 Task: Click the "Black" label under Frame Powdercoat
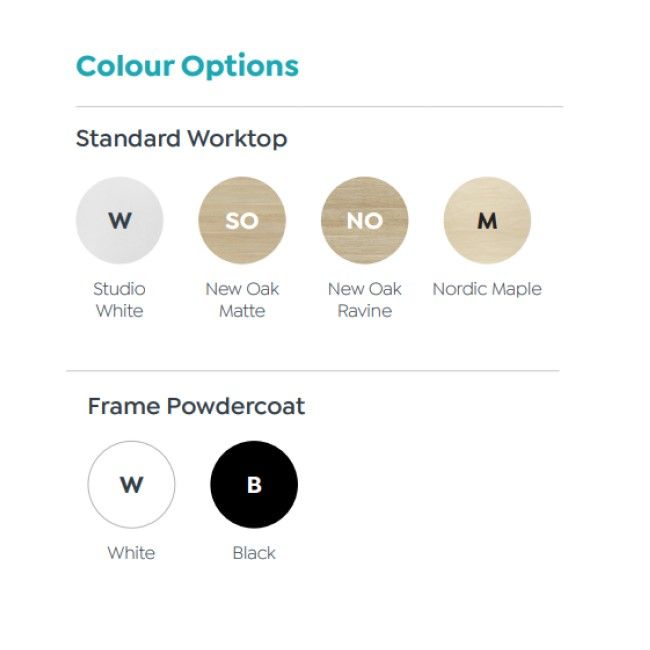click(x=254, y=553)
